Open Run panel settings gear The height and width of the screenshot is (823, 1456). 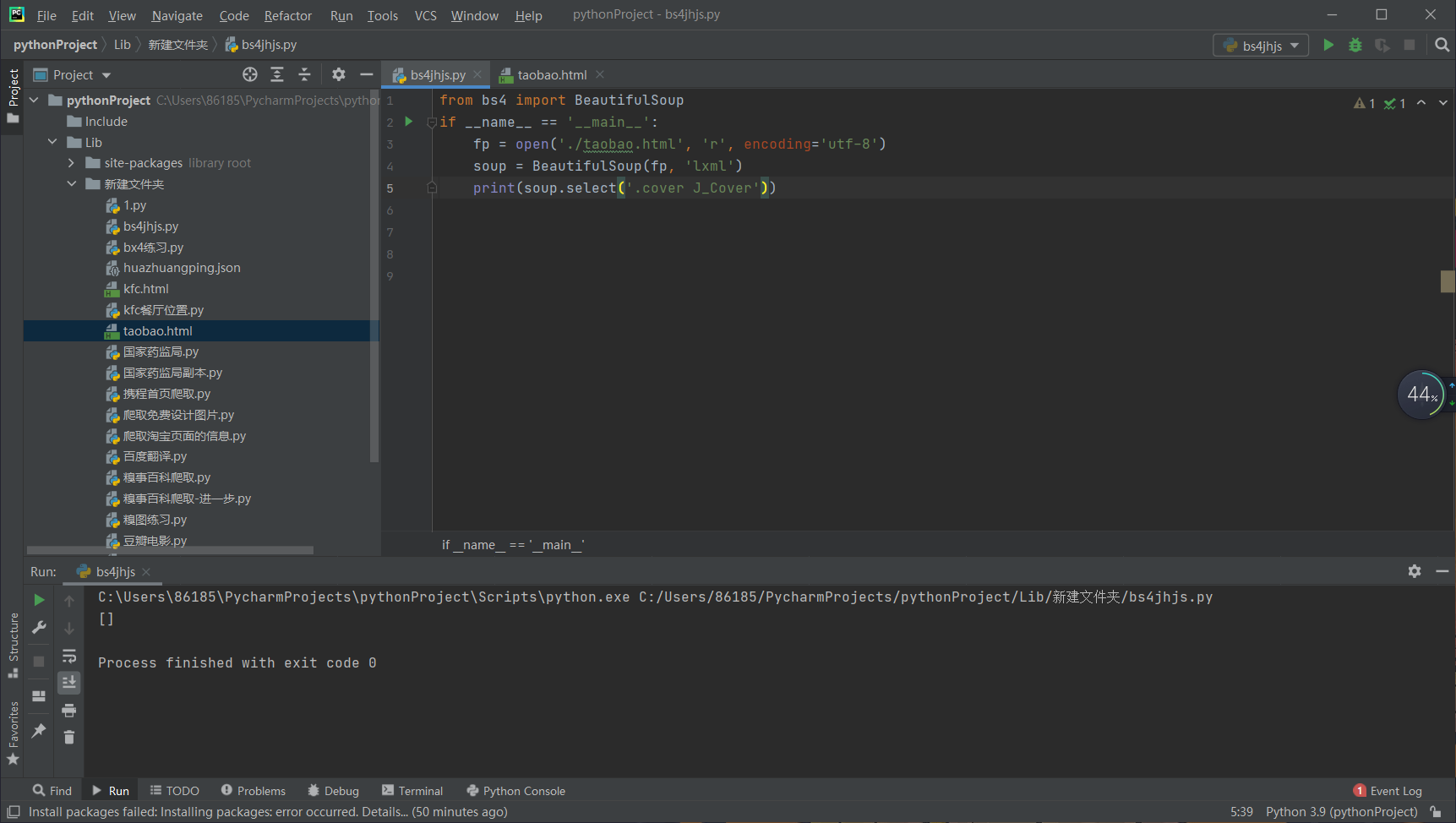tap(1415, 571)
